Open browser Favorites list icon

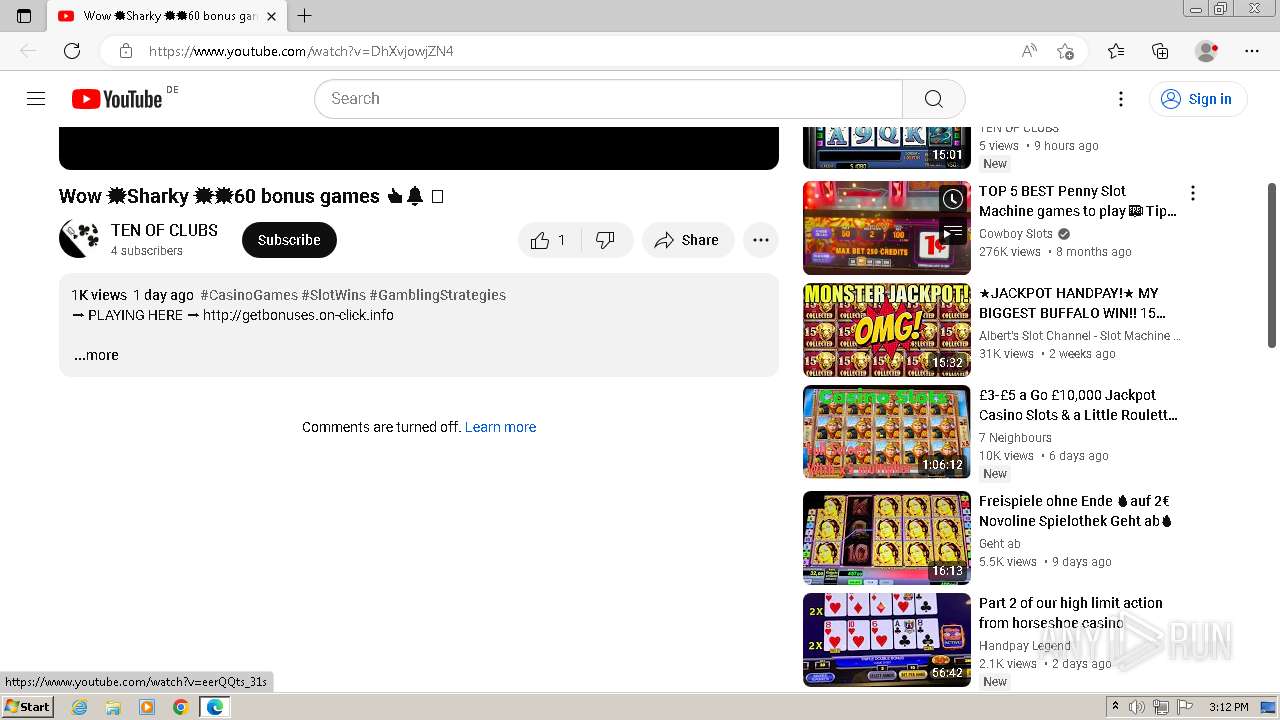(x=1116, y=51)
